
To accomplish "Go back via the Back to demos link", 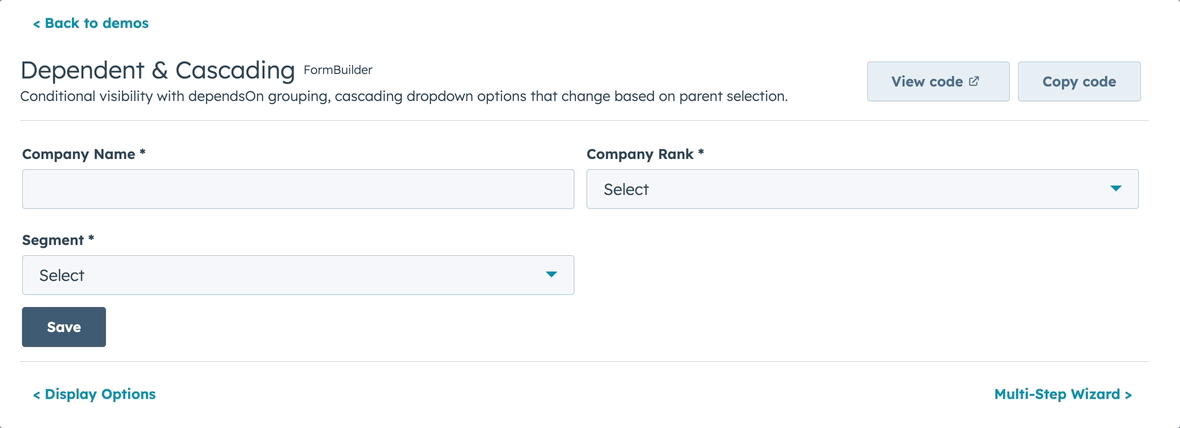I will coord(91,23).
